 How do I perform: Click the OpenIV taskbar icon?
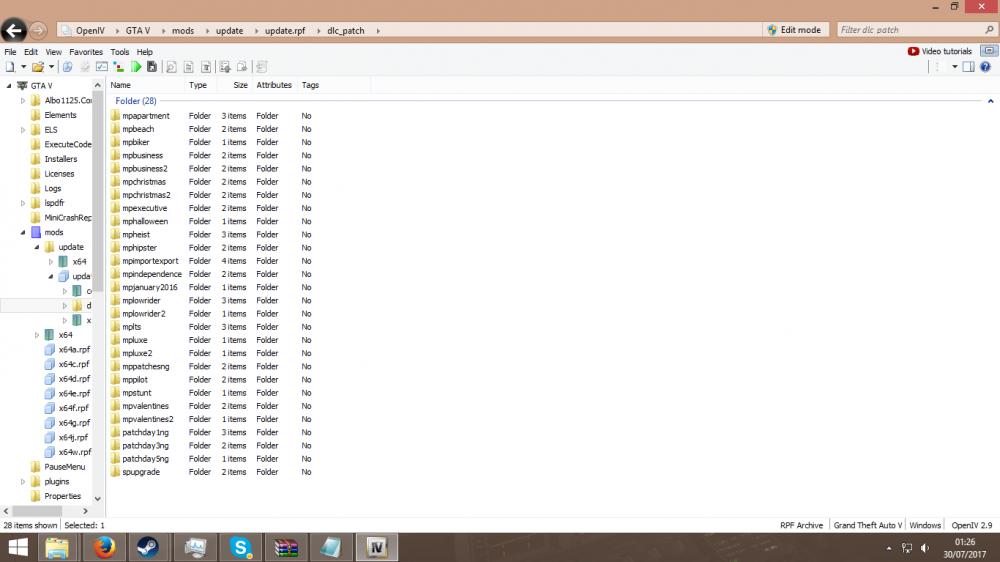(x=376, y=547)
